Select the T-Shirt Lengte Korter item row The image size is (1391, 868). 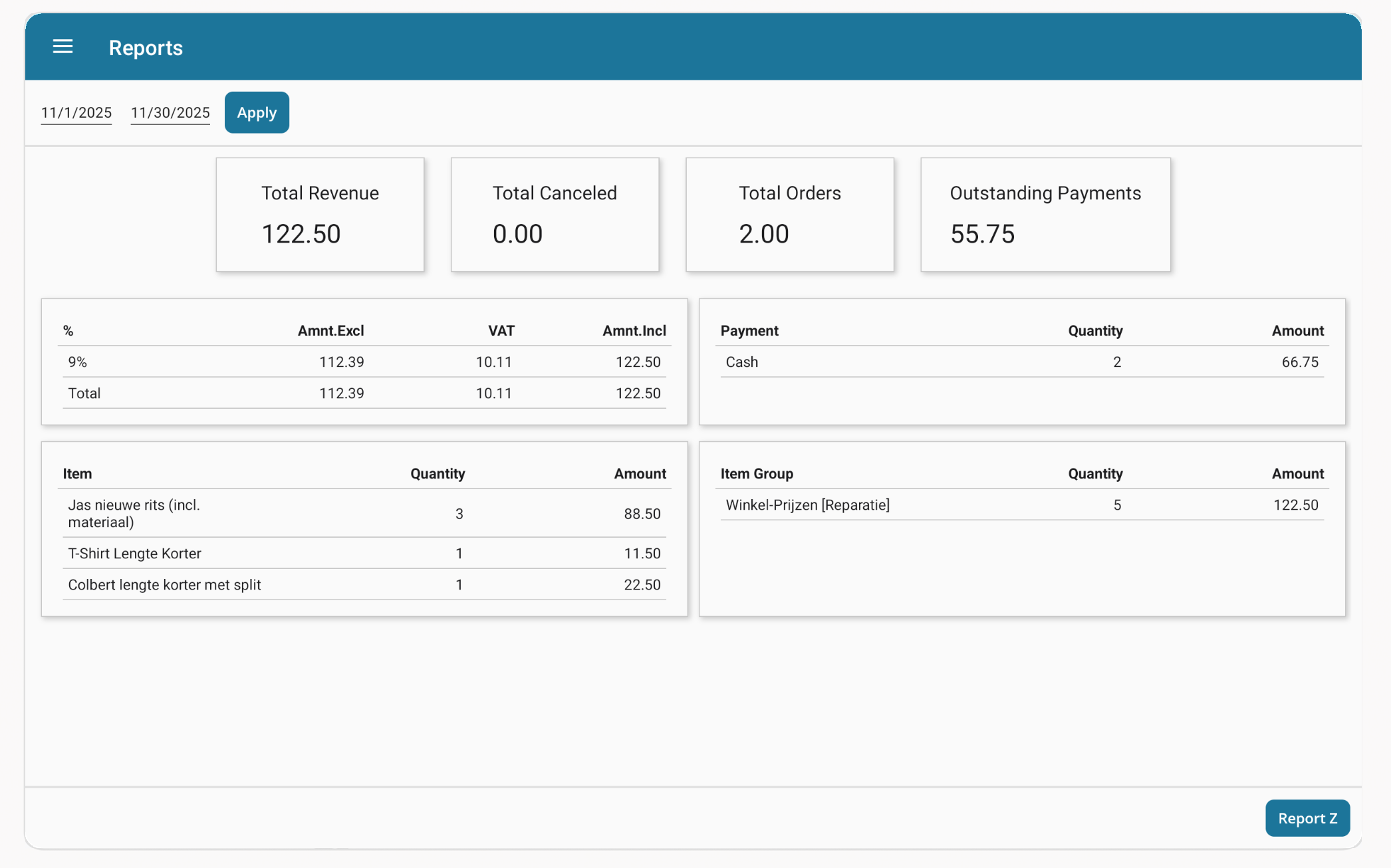coord(364,553)
